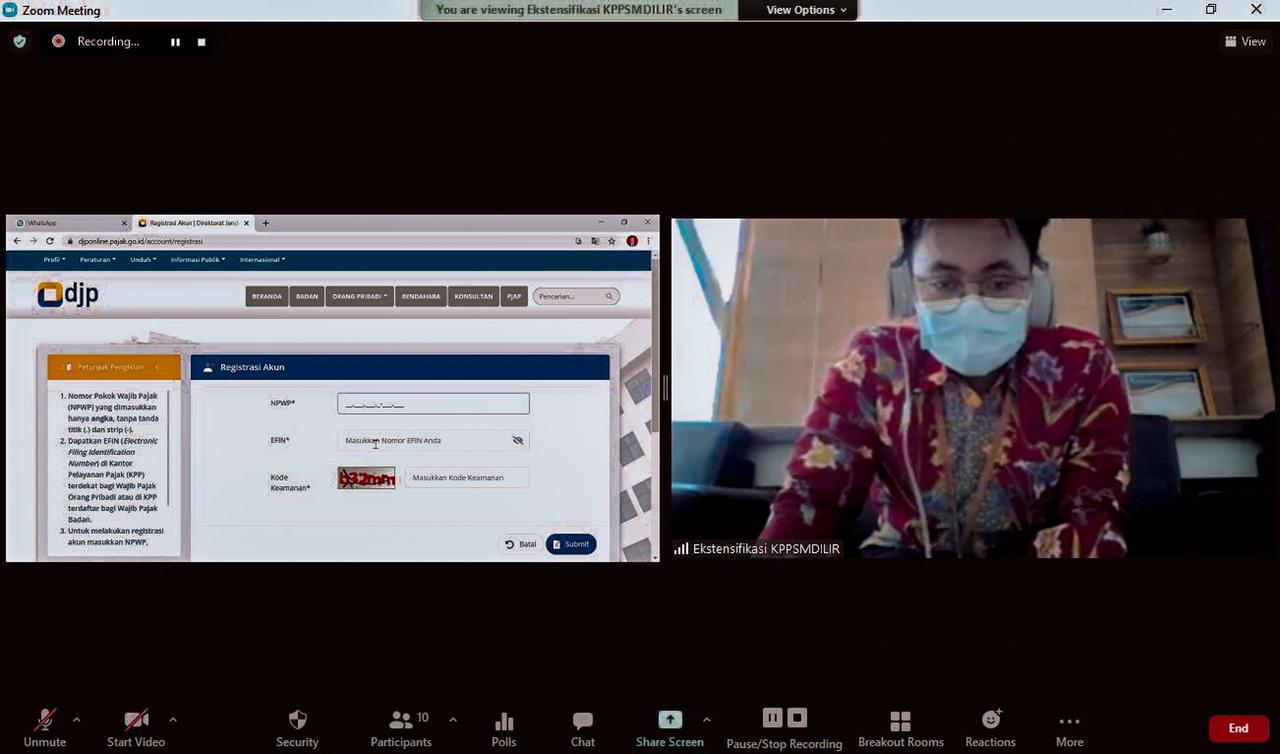Open the Participants panel
Image resolution: width=1280 pixels, height=754 pixels.
[401, 720]
